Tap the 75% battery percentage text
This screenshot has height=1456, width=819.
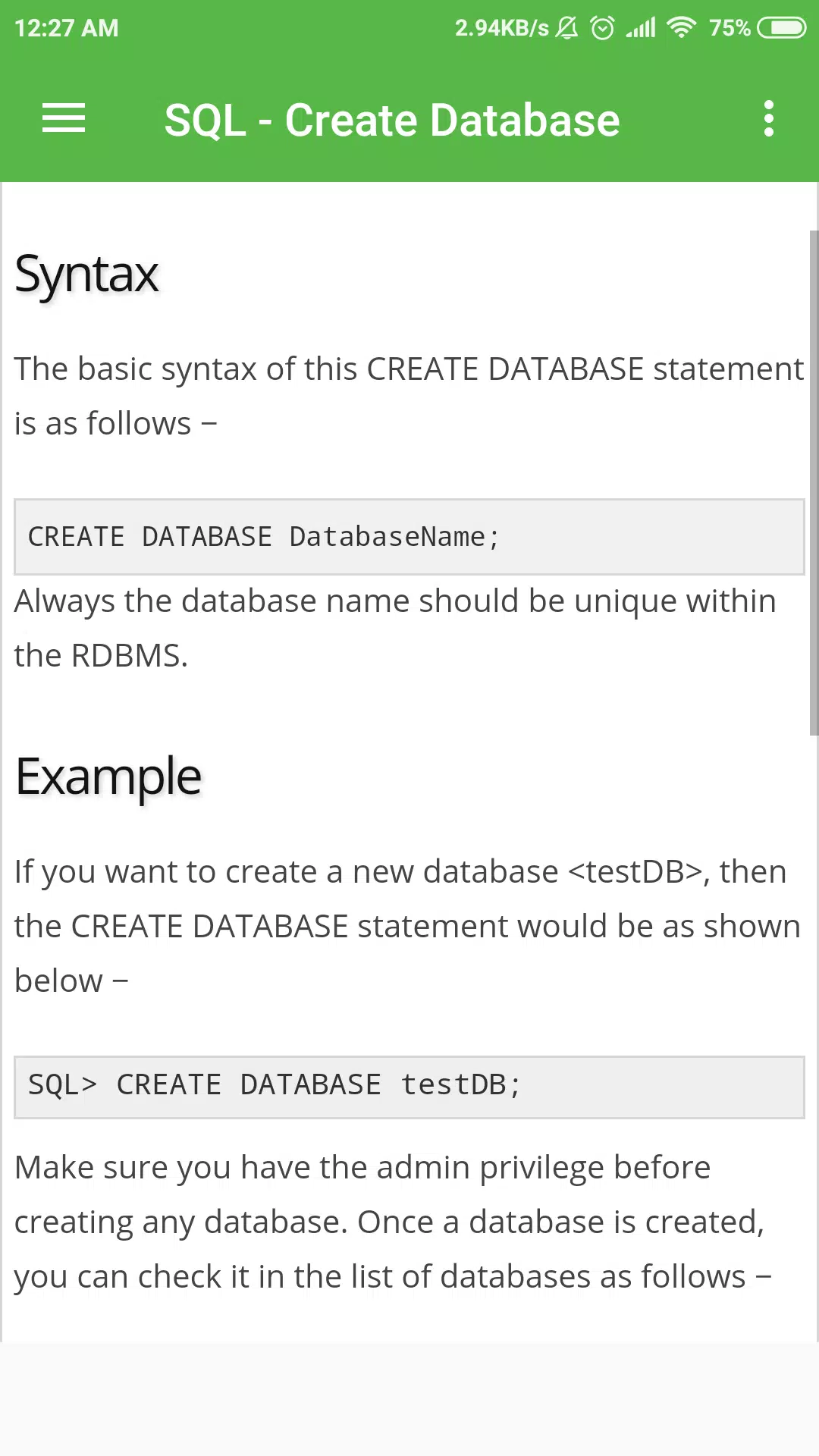tap(730, 28)
